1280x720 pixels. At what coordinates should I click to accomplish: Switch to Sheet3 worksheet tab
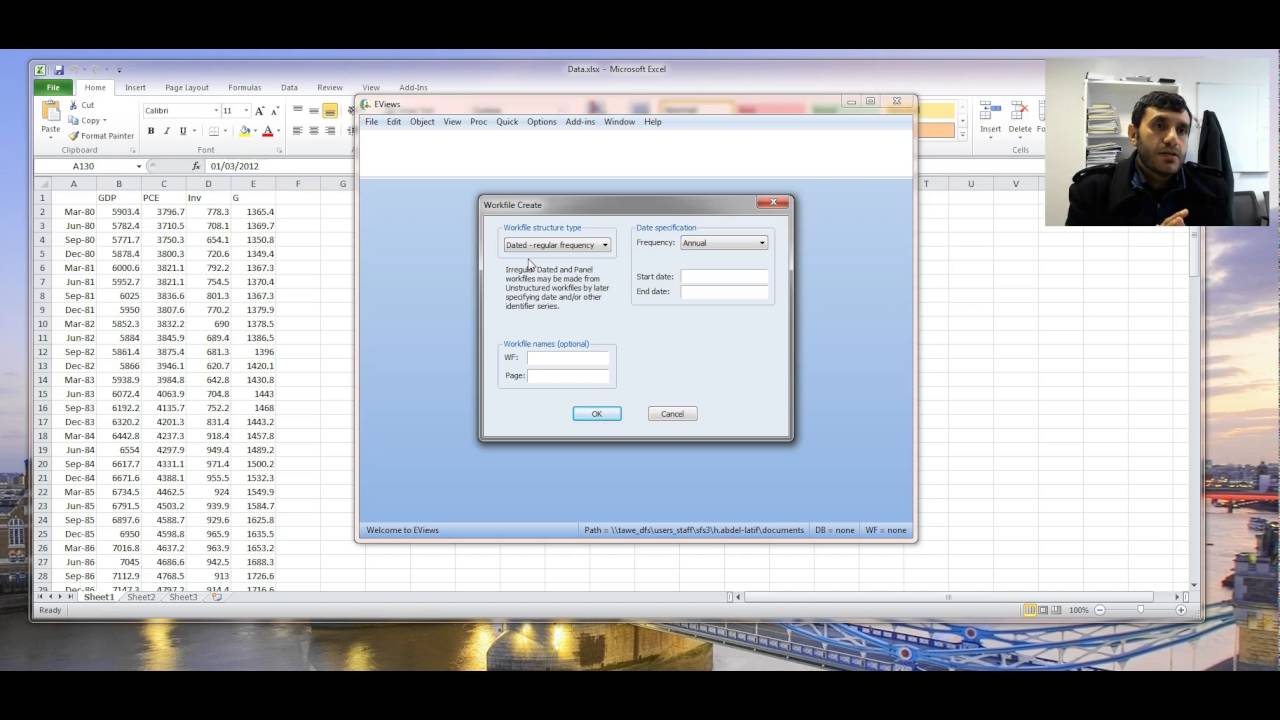click(183, 597)
